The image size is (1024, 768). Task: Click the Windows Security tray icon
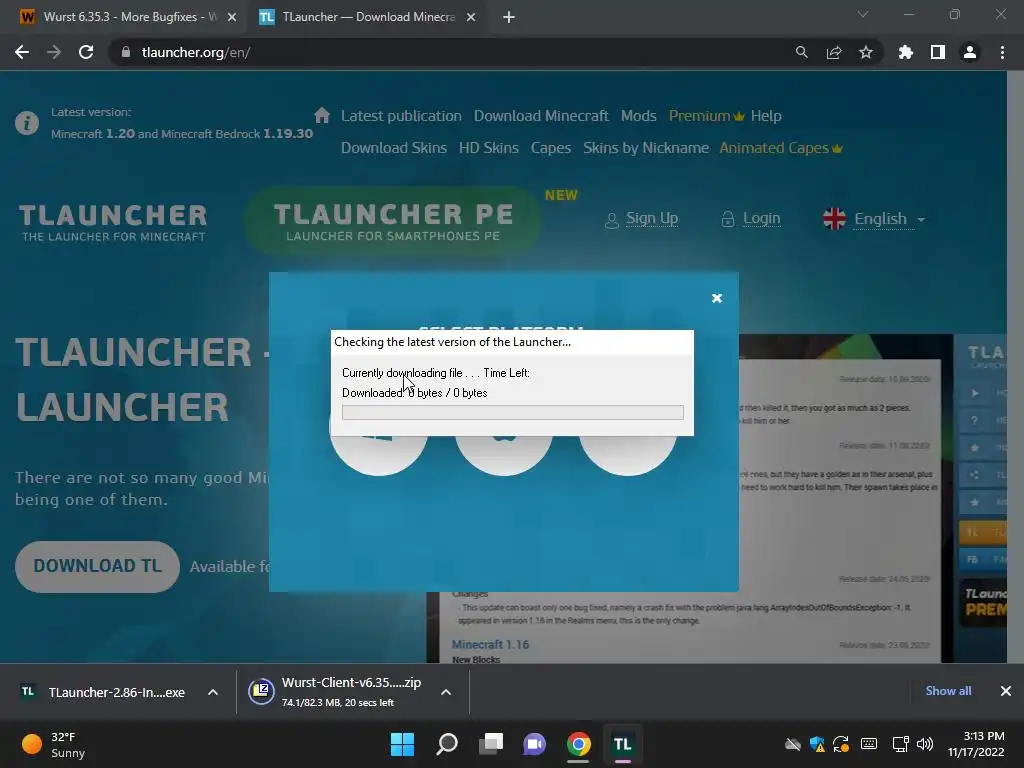(x=817, y=744)
